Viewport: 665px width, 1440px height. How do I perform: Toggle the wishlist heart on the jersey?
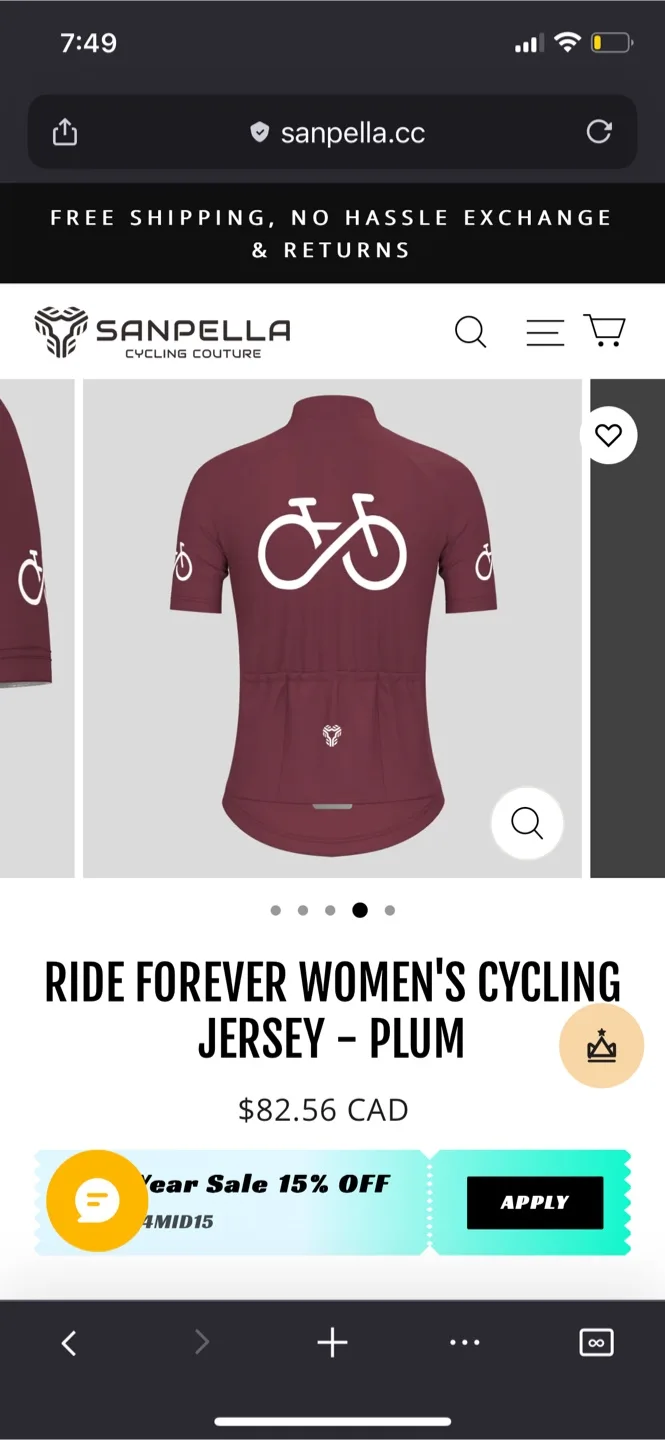click(608, 435)
